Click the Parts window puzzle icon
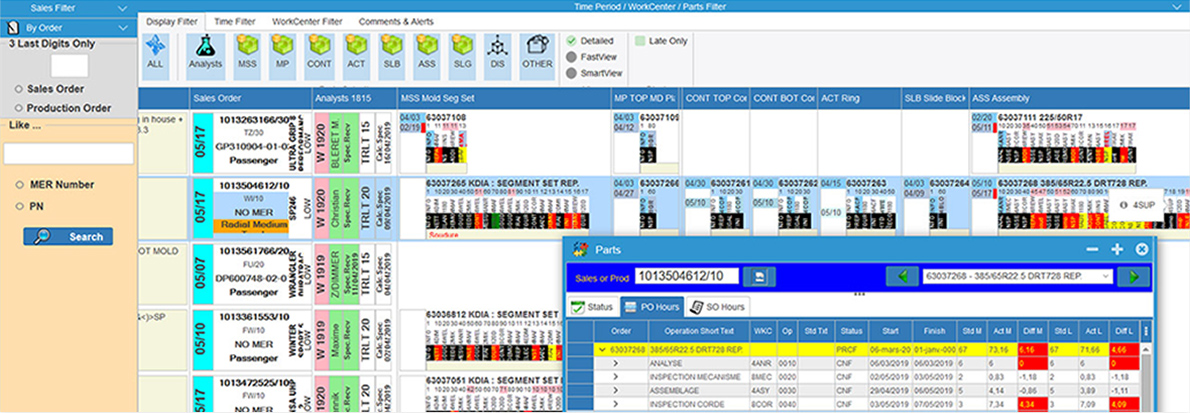Image resolution: width=1190 pixels, height=413 pixels. click(581, 249)
